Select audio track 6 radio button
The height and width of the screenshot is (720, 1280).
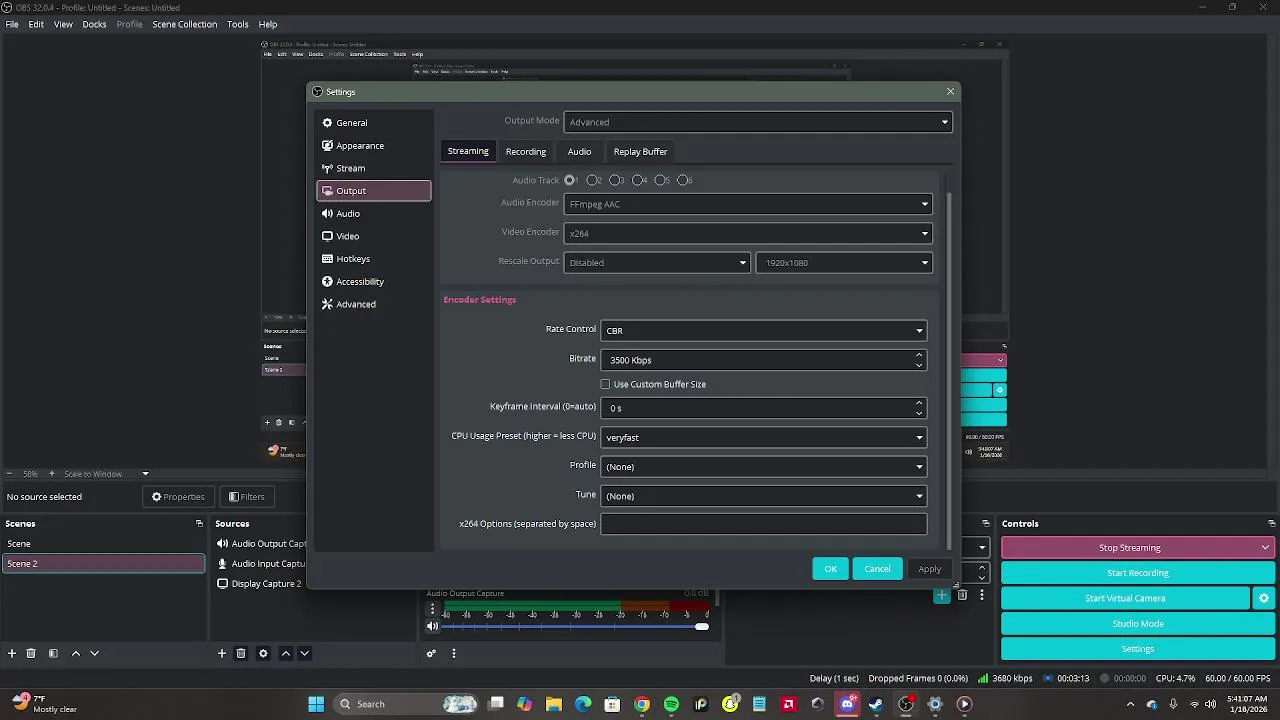pos(683,180)
